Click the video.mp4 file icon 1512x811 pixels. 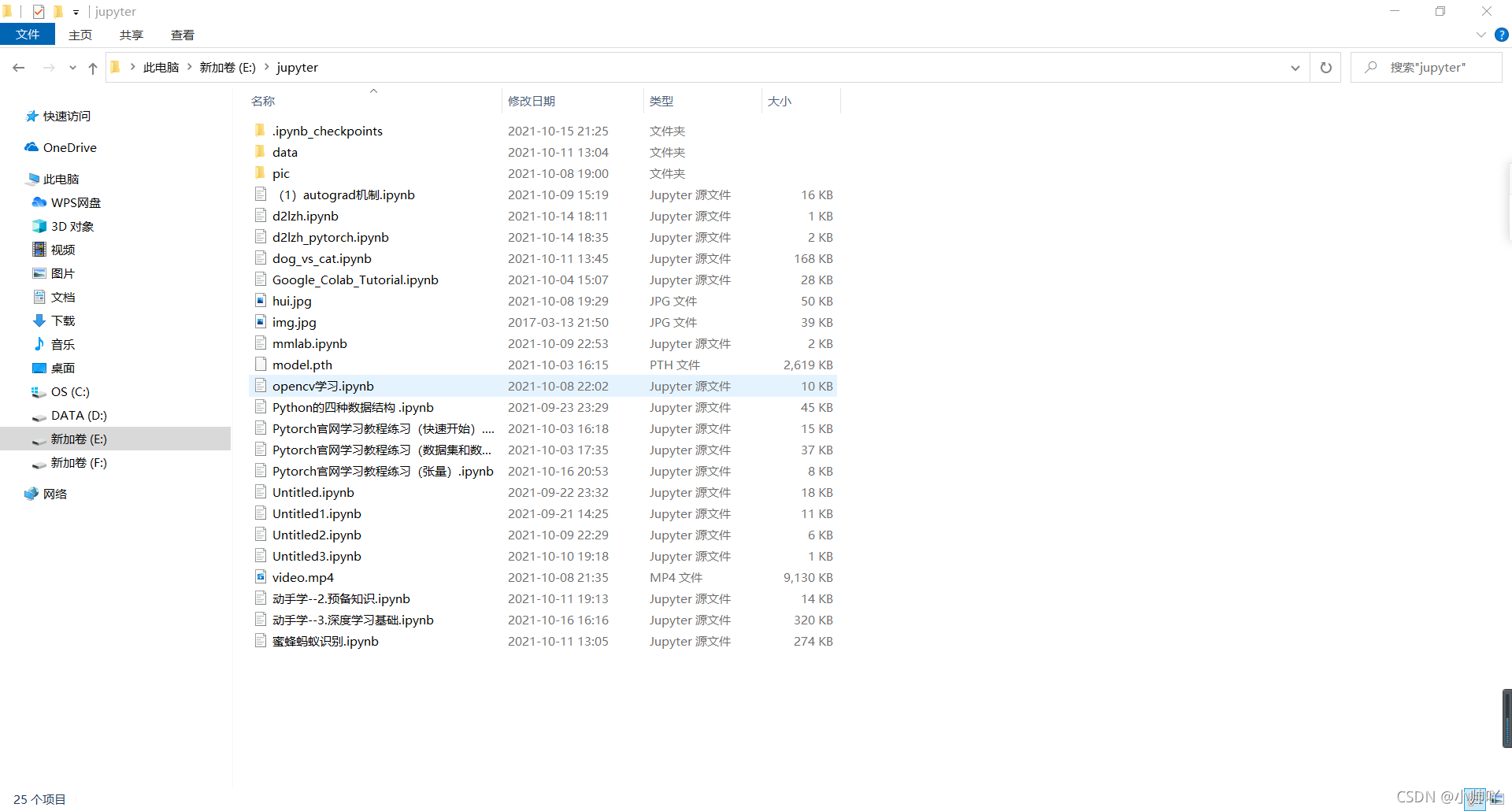point(261,576)
